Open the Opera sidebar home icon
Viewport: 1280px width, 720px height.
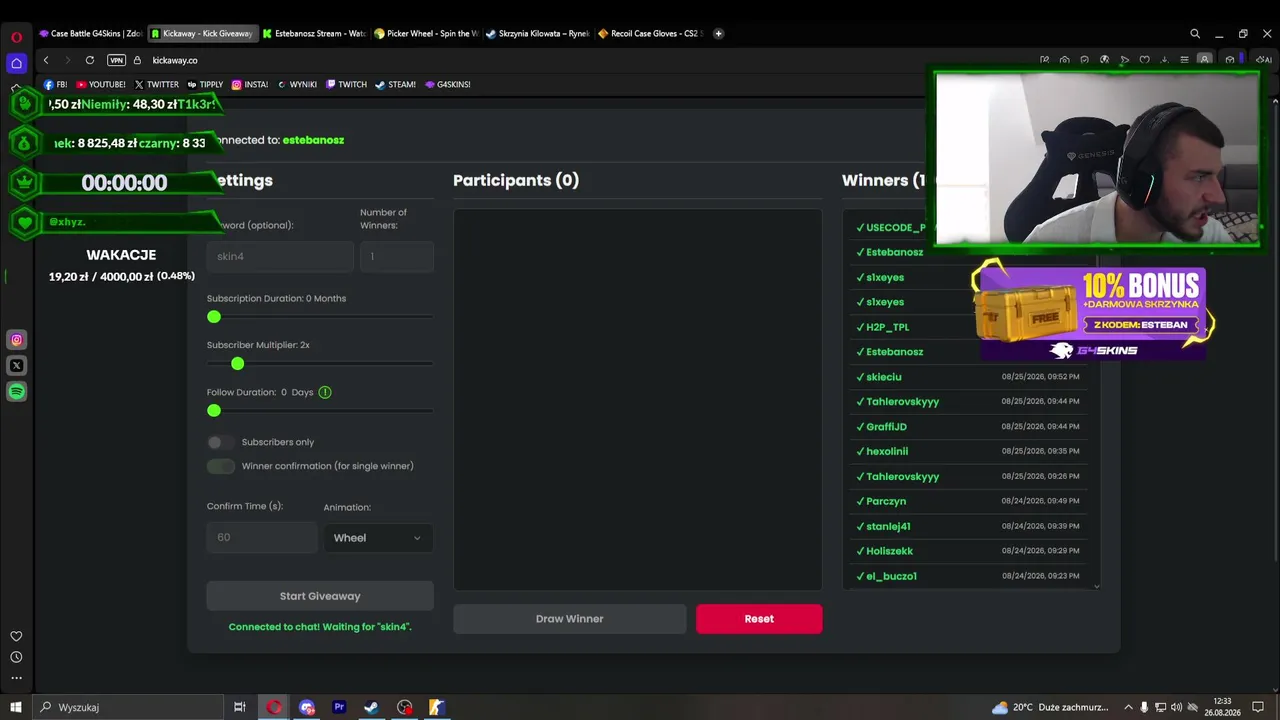pos(16,63)
